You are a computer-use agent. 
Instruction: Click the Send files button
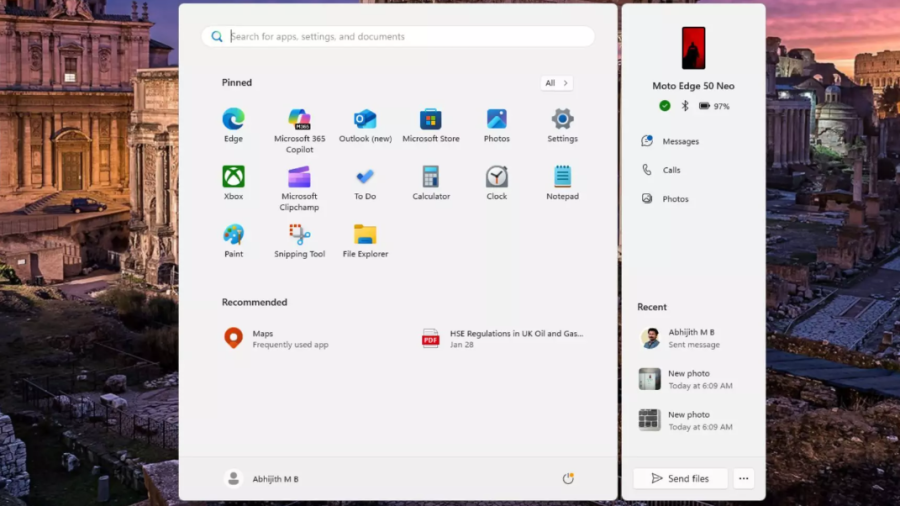click(680, 478)
